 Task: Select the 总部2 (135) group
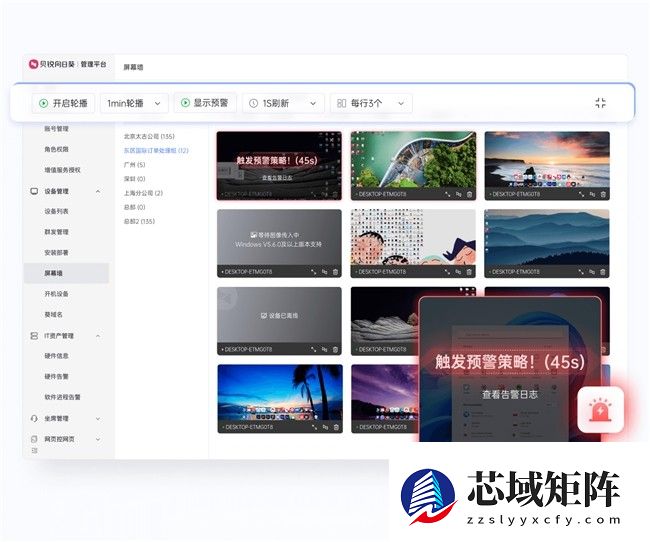point(139,221)
